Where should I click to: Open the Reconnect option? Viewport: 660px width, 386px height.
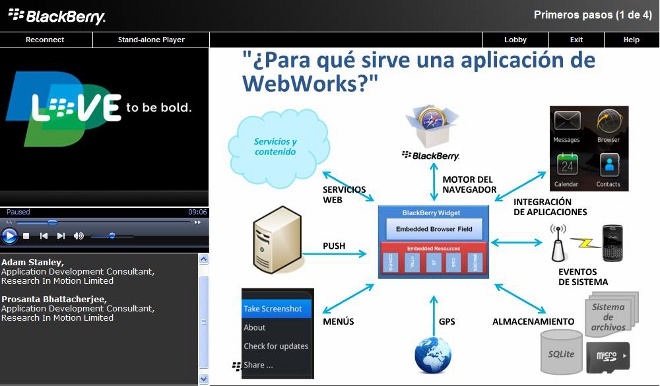(x=45, y=40)
